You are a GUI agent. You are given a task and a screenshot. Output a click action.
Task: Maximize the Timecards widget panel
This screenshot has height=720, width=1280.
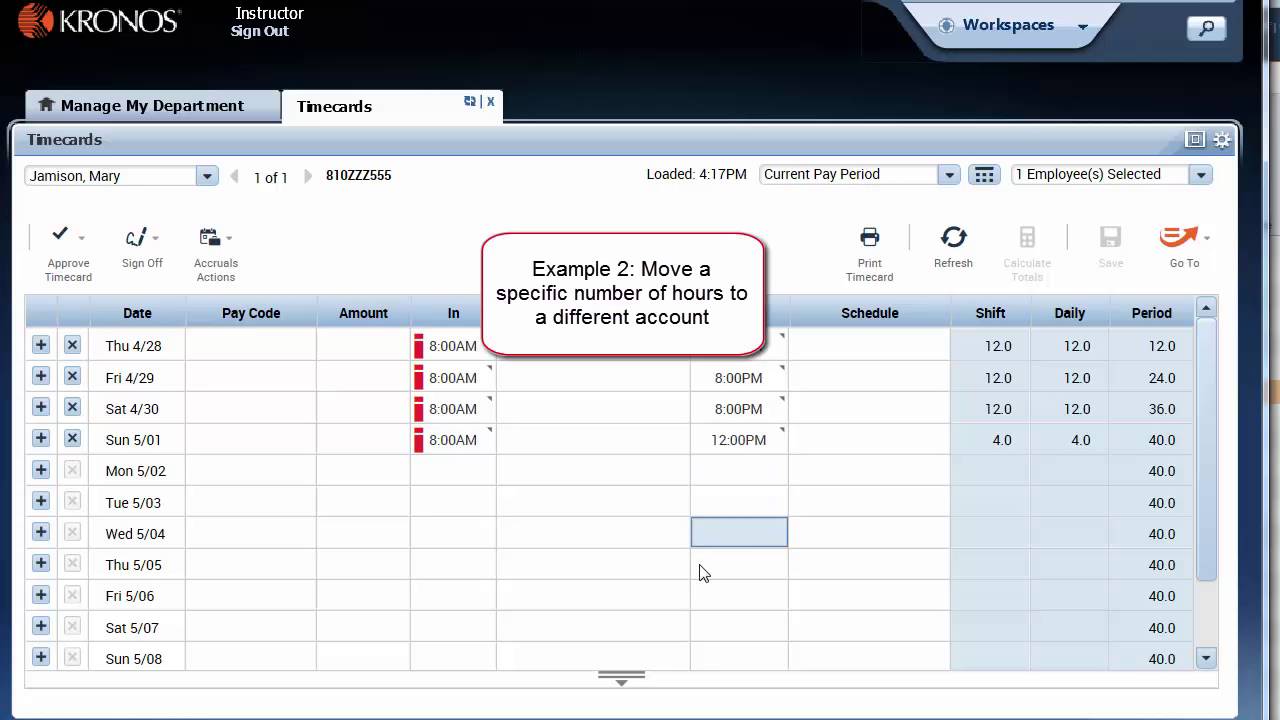coord(1195,140)
